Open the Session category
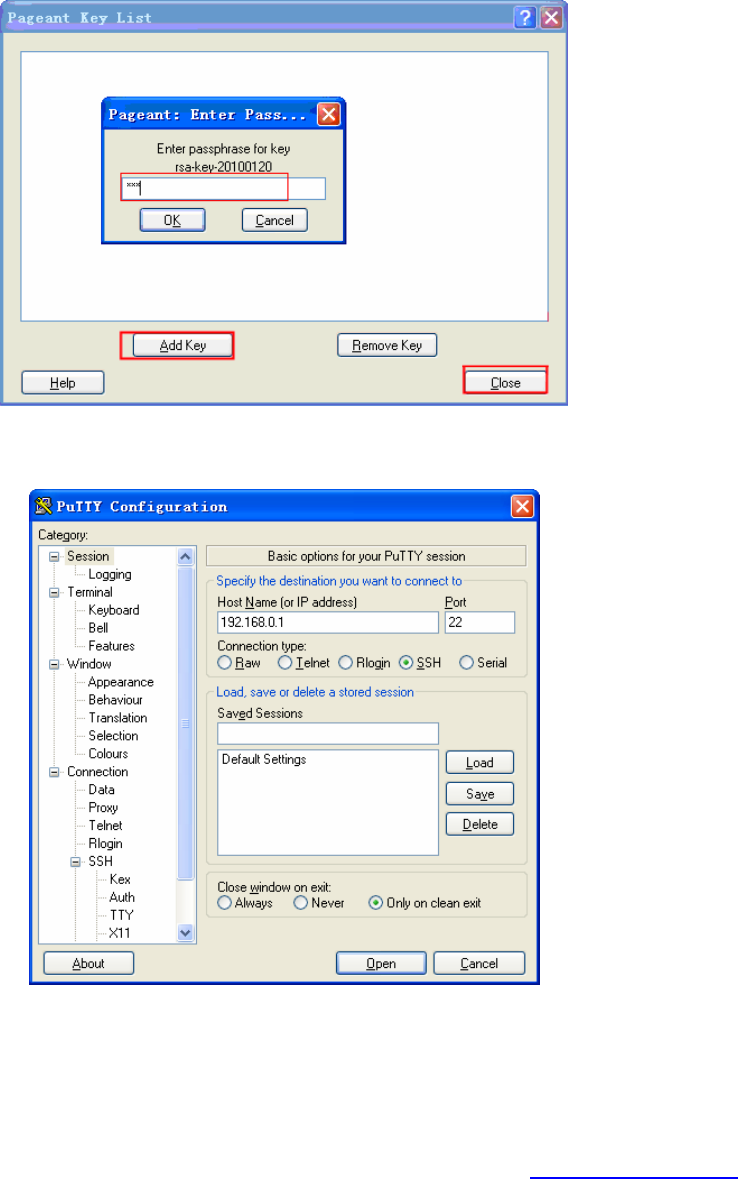This screenshot has height=1179, width=738. pos(88,556)
